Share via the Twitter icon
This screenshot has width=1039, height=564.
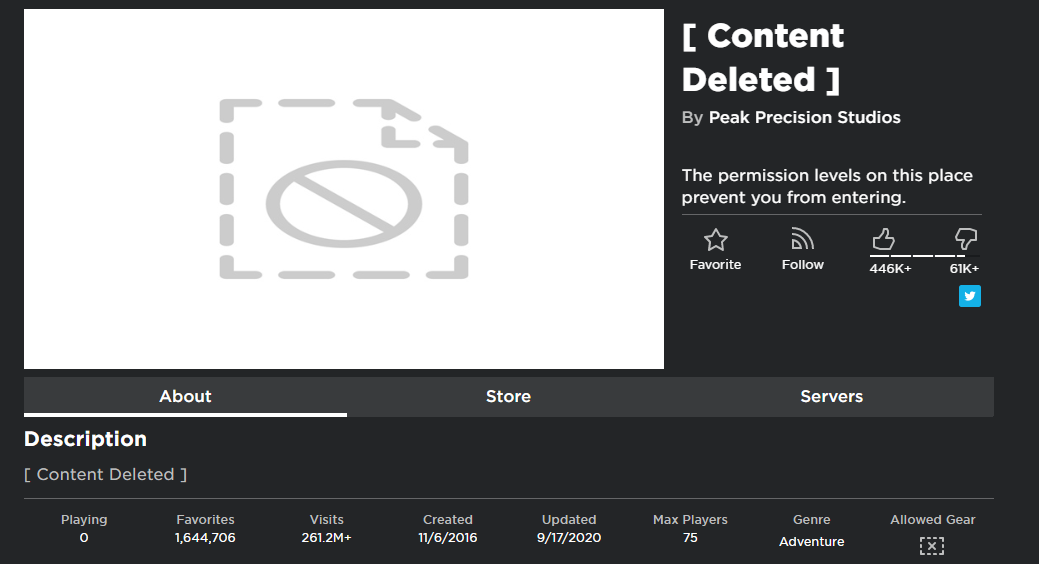[969, 296]
